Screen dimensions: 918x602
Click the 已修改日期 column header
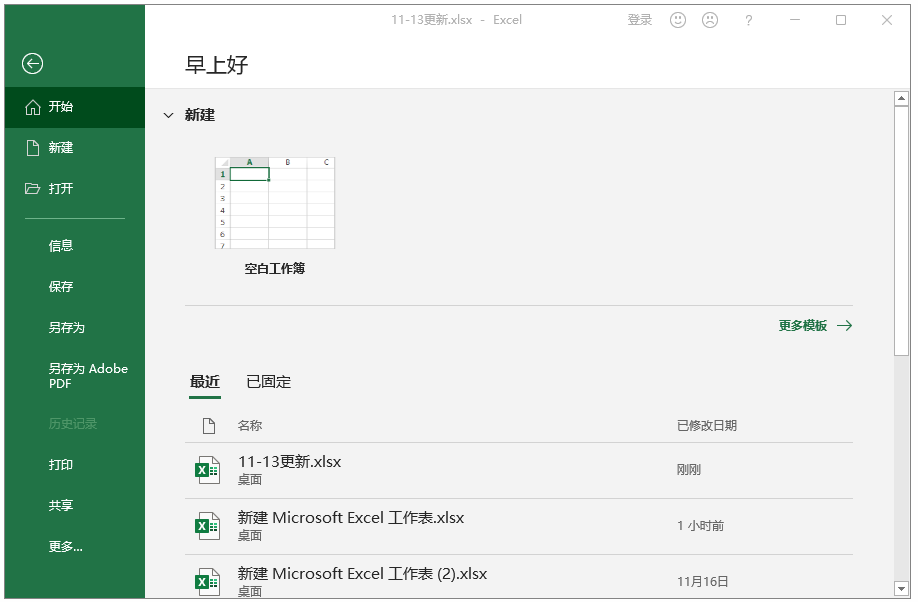pyautogui.click(x=707, y=426)
